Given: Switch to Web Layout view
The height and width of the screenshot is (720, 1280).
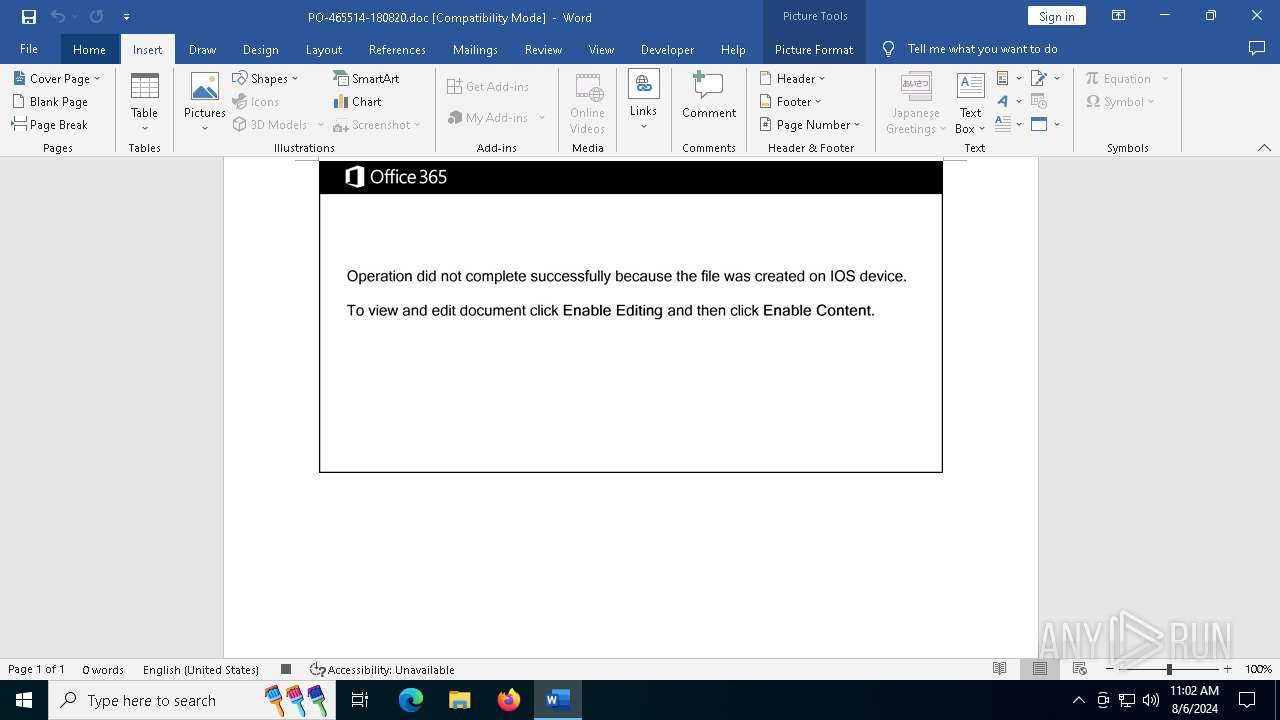Looking at the screenshot, I should [x=1080, y=669].
